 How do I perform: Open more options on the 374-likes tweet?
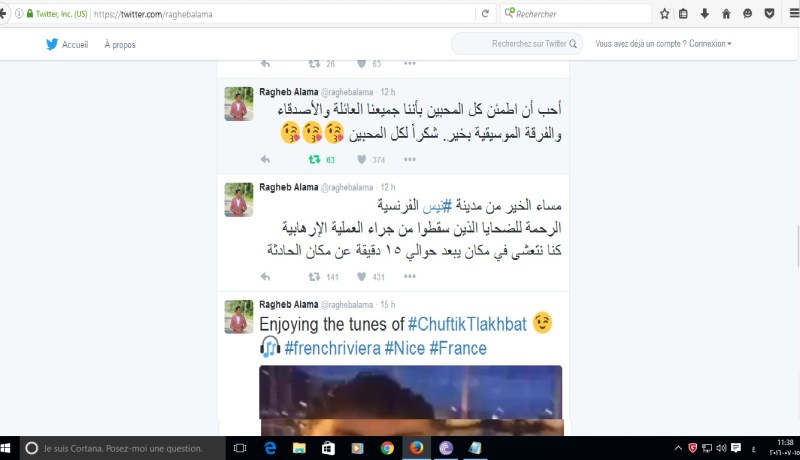point(410,160)
